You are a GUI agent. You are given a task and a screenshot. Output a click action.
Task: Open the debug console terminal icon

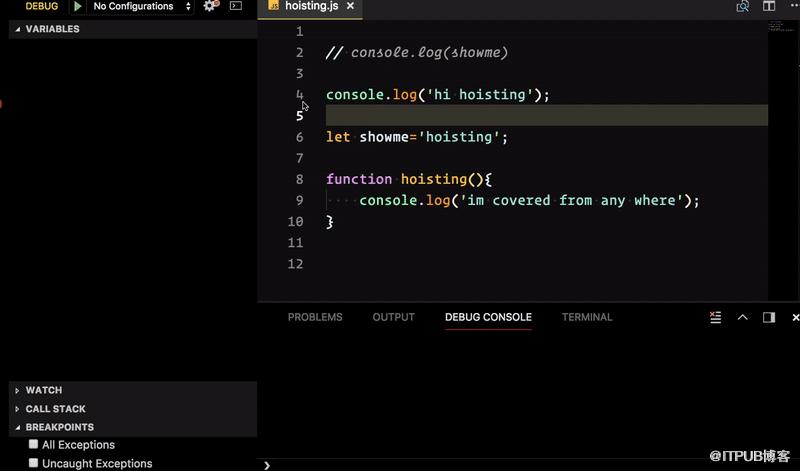click(236, 6)
